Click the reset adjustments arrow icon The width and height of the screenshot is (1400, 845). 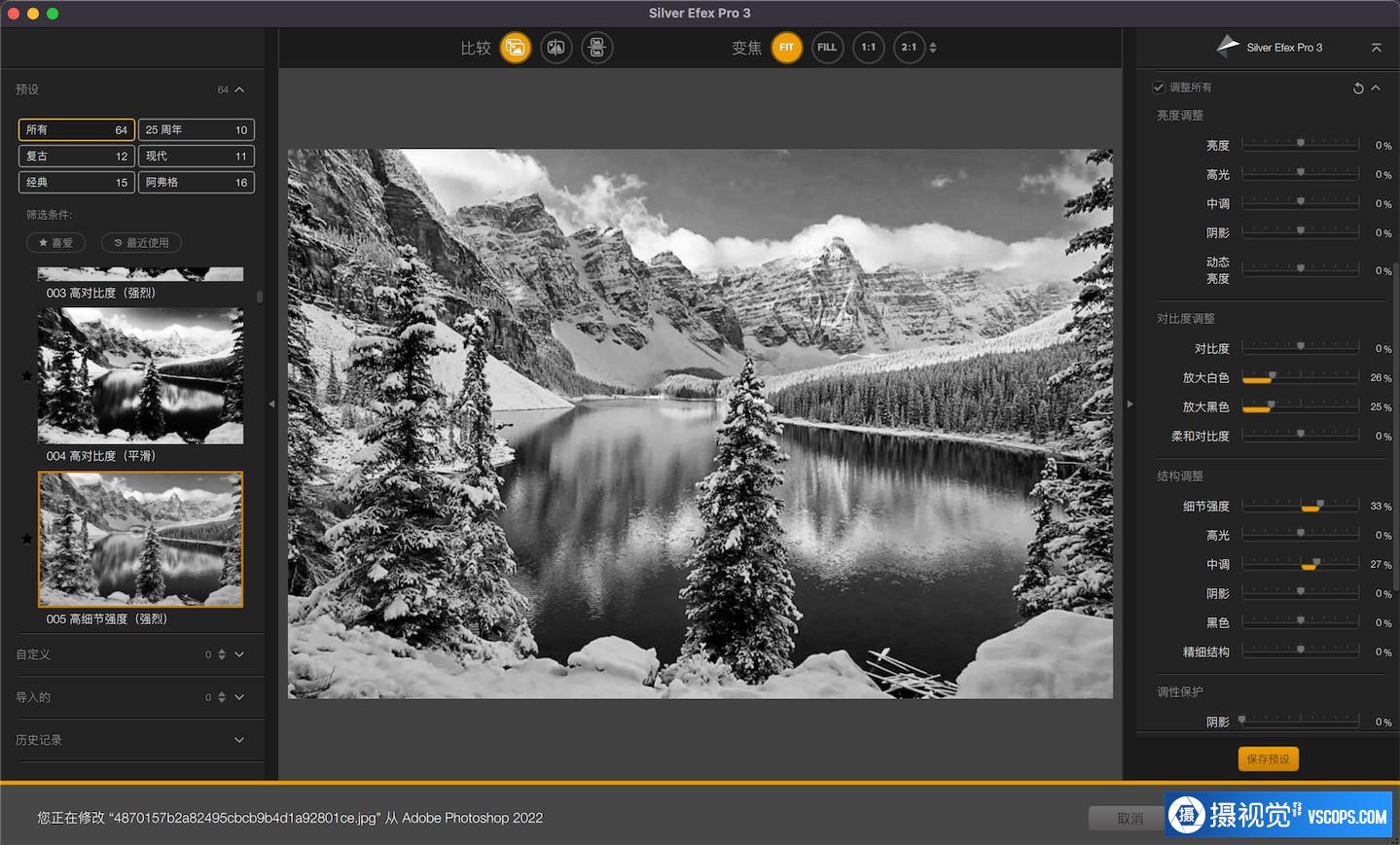tap(1358, 88)
